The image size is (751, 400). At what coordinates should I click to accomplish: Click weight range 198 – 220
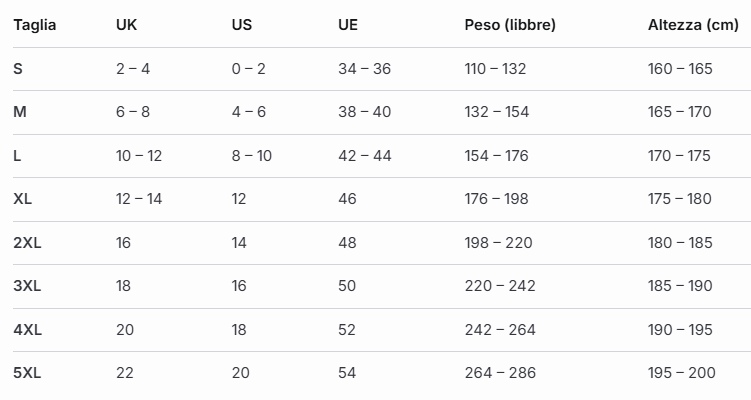(498, 243)
